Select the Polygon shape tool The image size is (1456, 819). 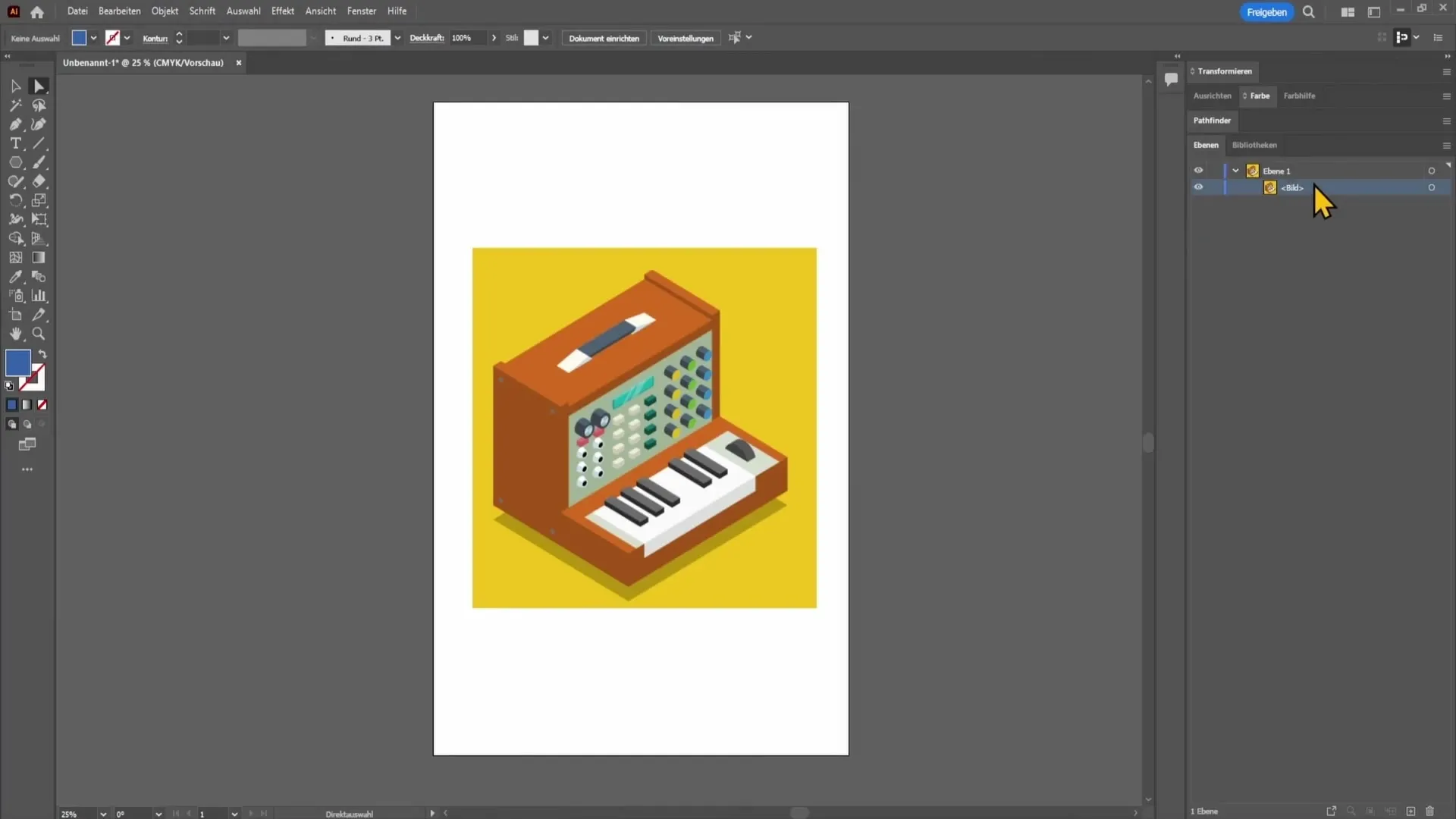coord(15,162)
